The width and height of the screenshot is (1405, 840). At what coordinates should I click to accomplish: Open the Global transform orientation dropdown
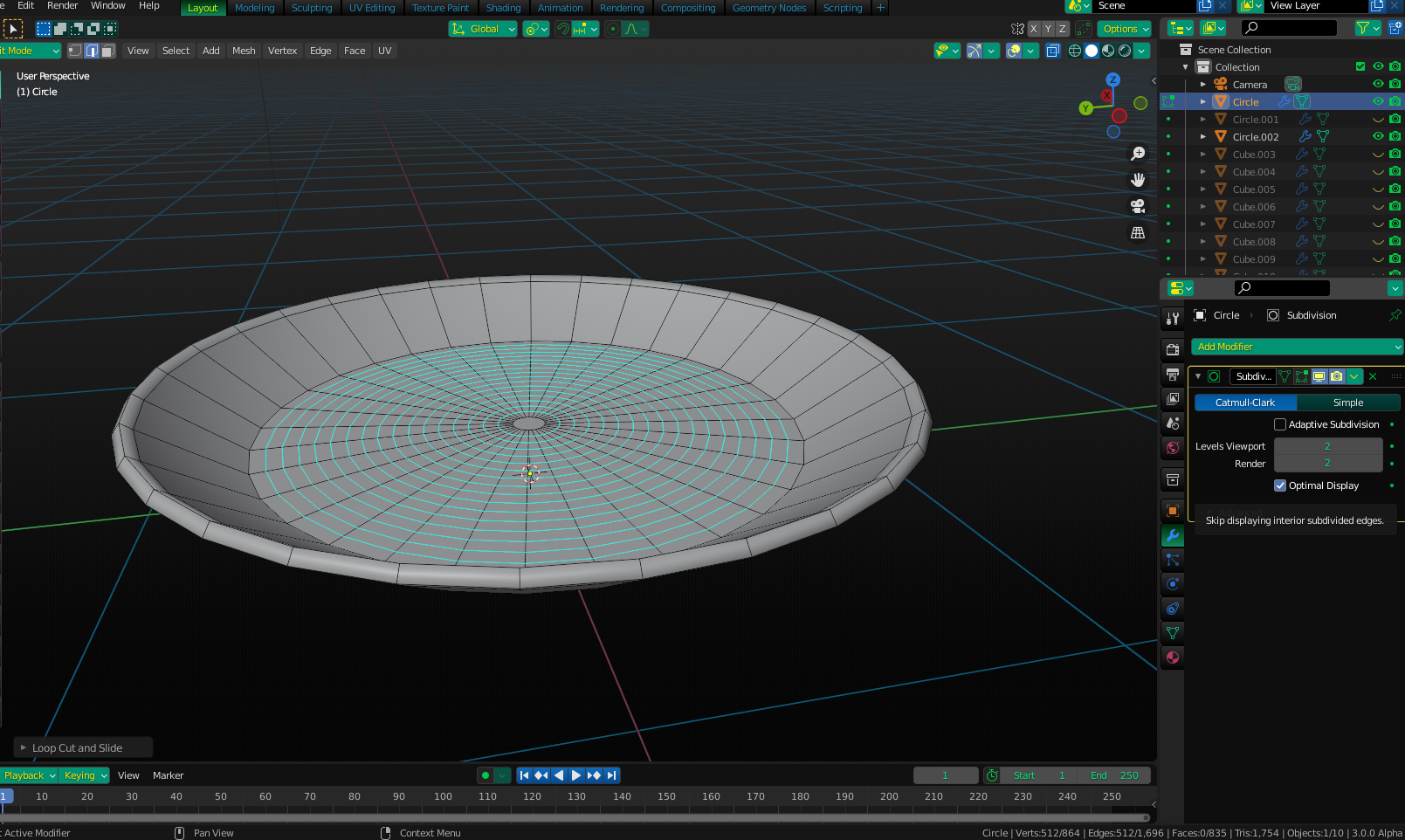[x=483, y=29]
